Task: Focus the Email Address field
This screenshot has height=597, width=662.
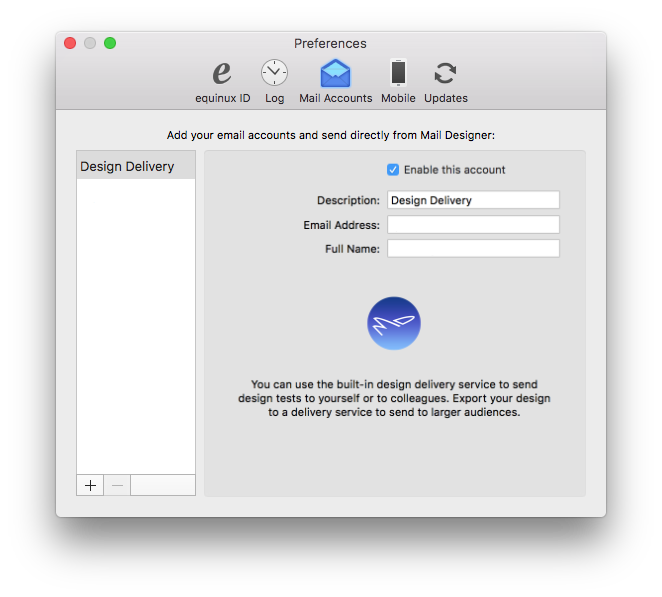Action: [473, 225]
